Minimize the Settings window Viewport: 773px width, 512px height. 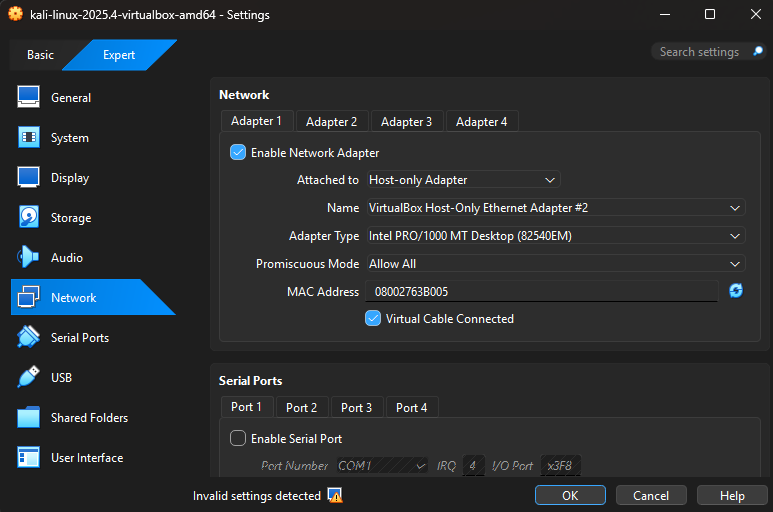click(665, 14)
